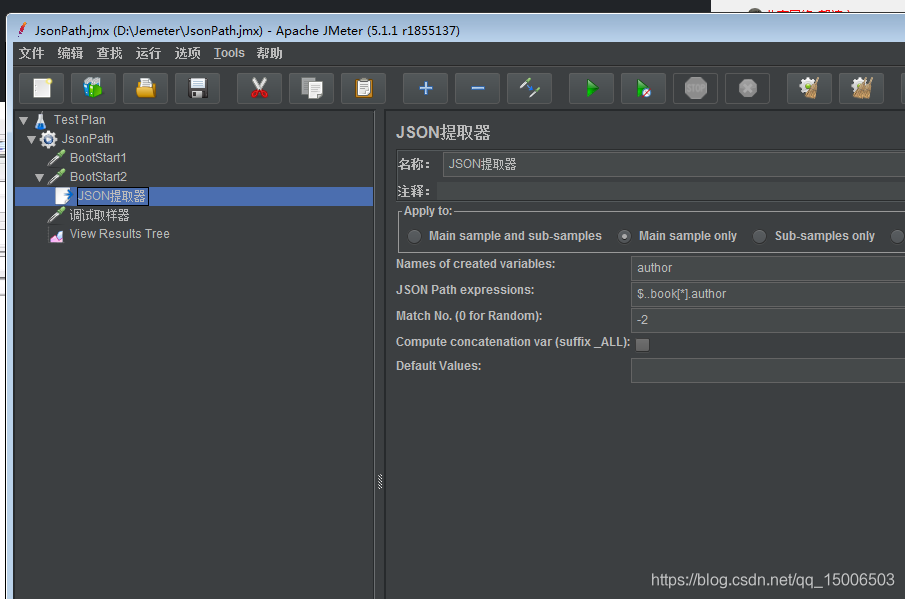Open the 运行 menu
The width and height of the screenshot is (905, 599).
tap(148, 53)
